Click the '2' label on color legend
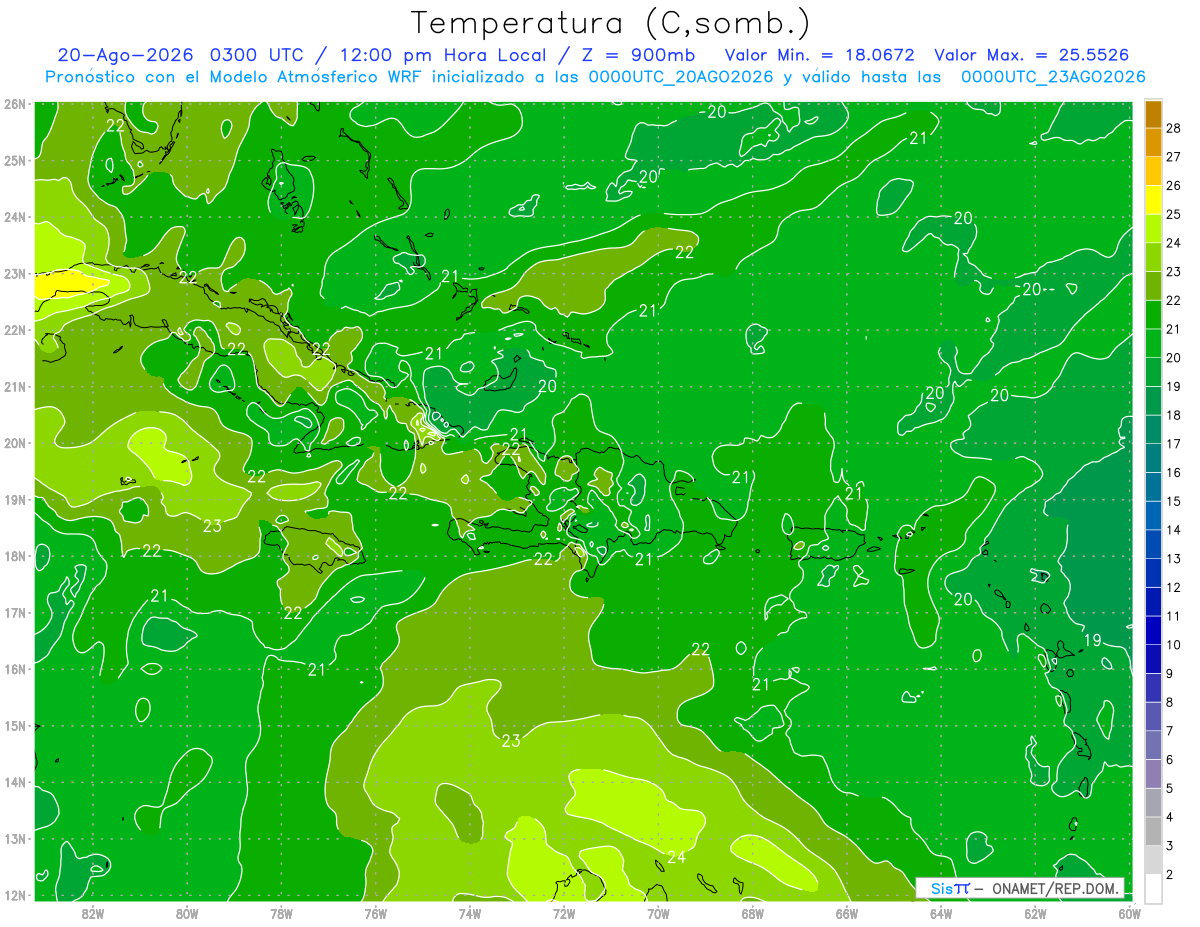 1170,874
